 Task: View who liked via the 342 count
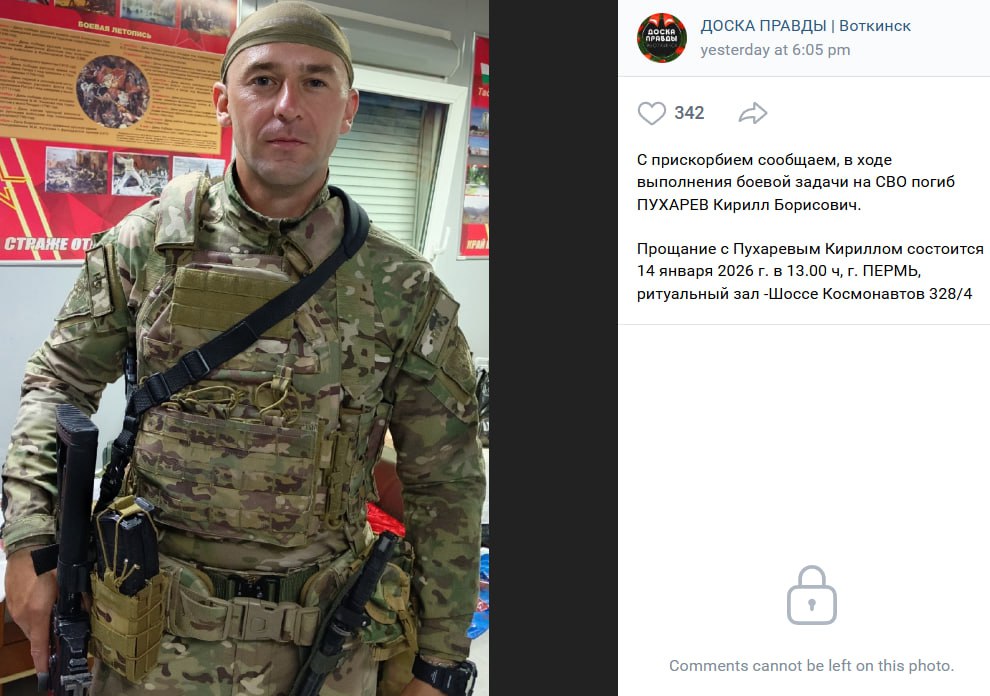point(689,113)
